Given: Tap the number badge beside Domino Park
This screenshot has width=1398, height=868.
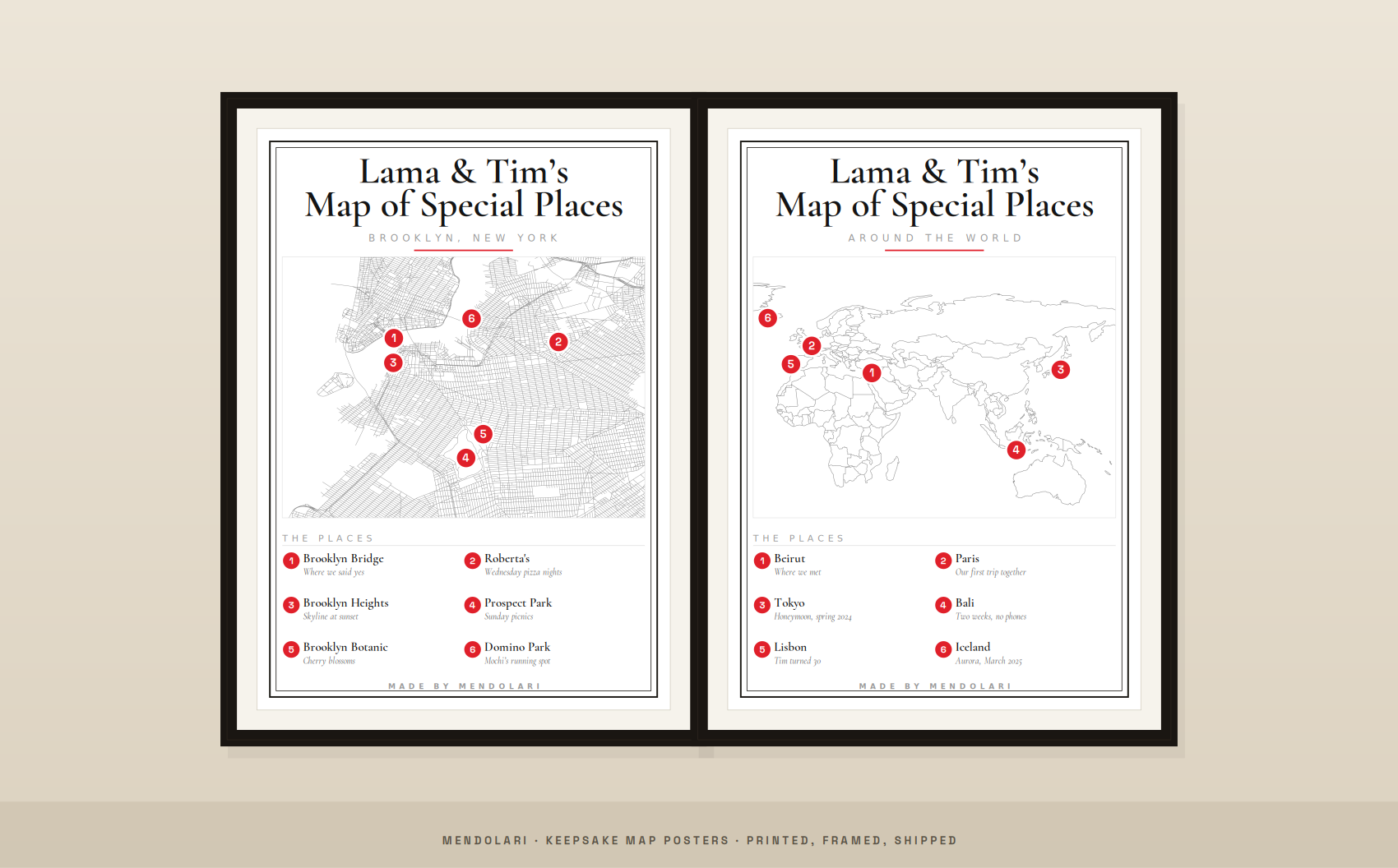Looking at the screenshot, I should pos(472,649).
